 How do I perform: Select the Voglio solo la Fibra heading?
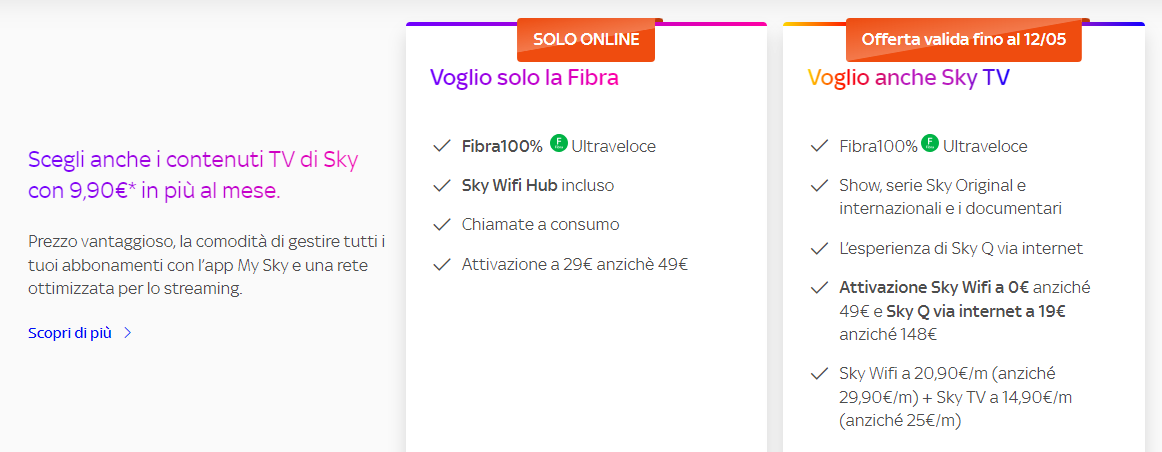pos(524,78)
